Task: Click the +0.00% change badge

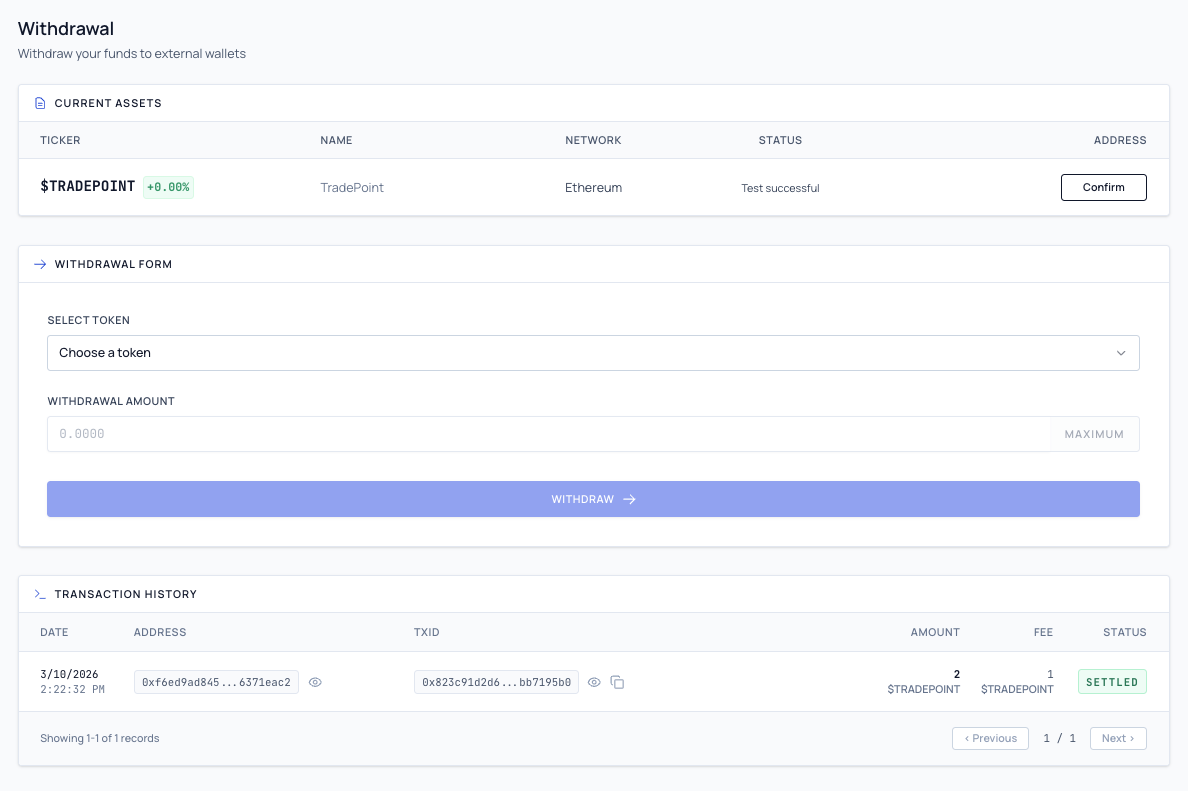Action: coord(168,187)
